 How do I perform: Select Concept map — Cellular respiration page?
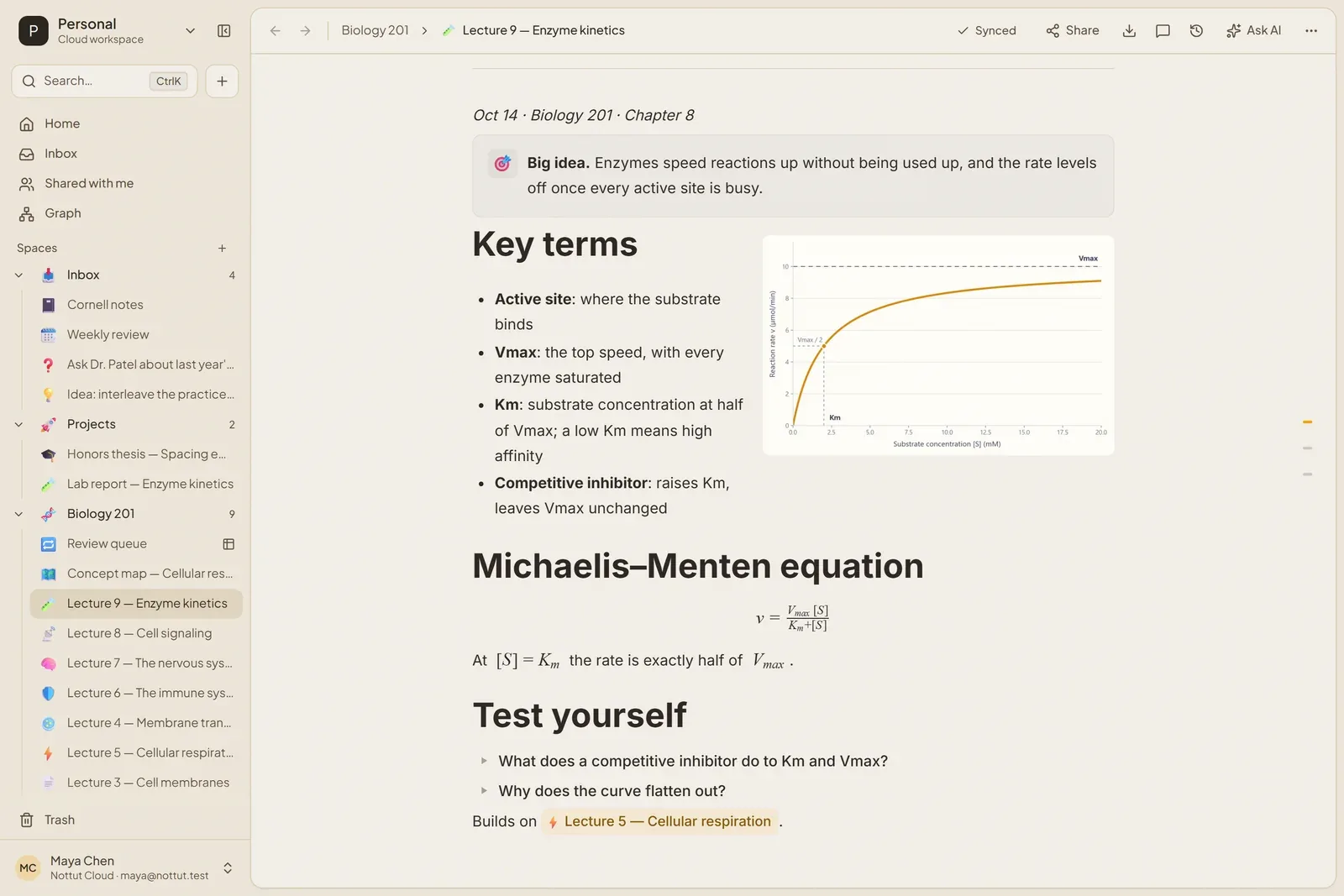[x=136, y=574]
